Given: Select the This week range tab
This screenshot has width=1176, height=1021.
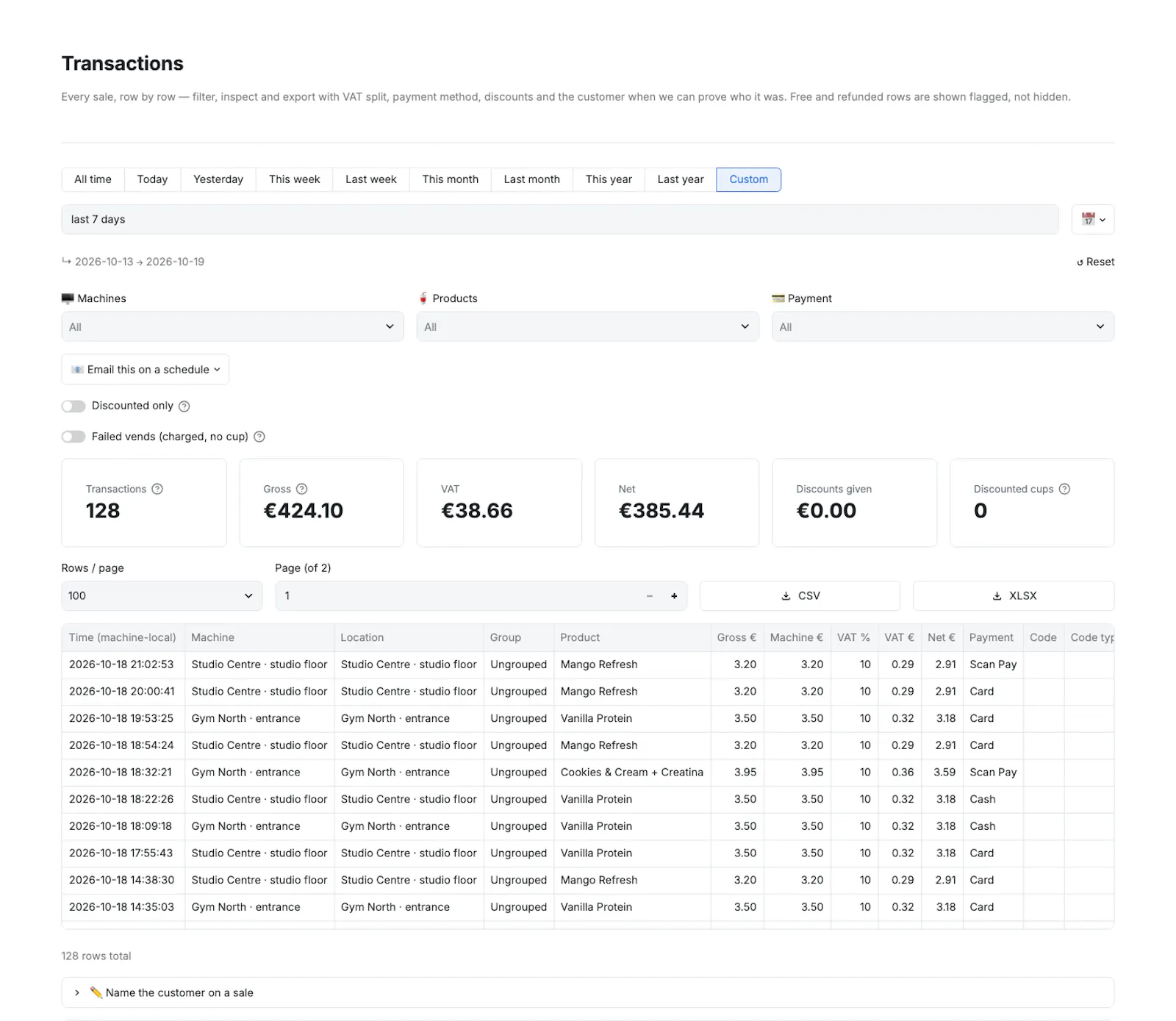Looking at the screenshot, I should pyautogui.click(x=295, y=179).
